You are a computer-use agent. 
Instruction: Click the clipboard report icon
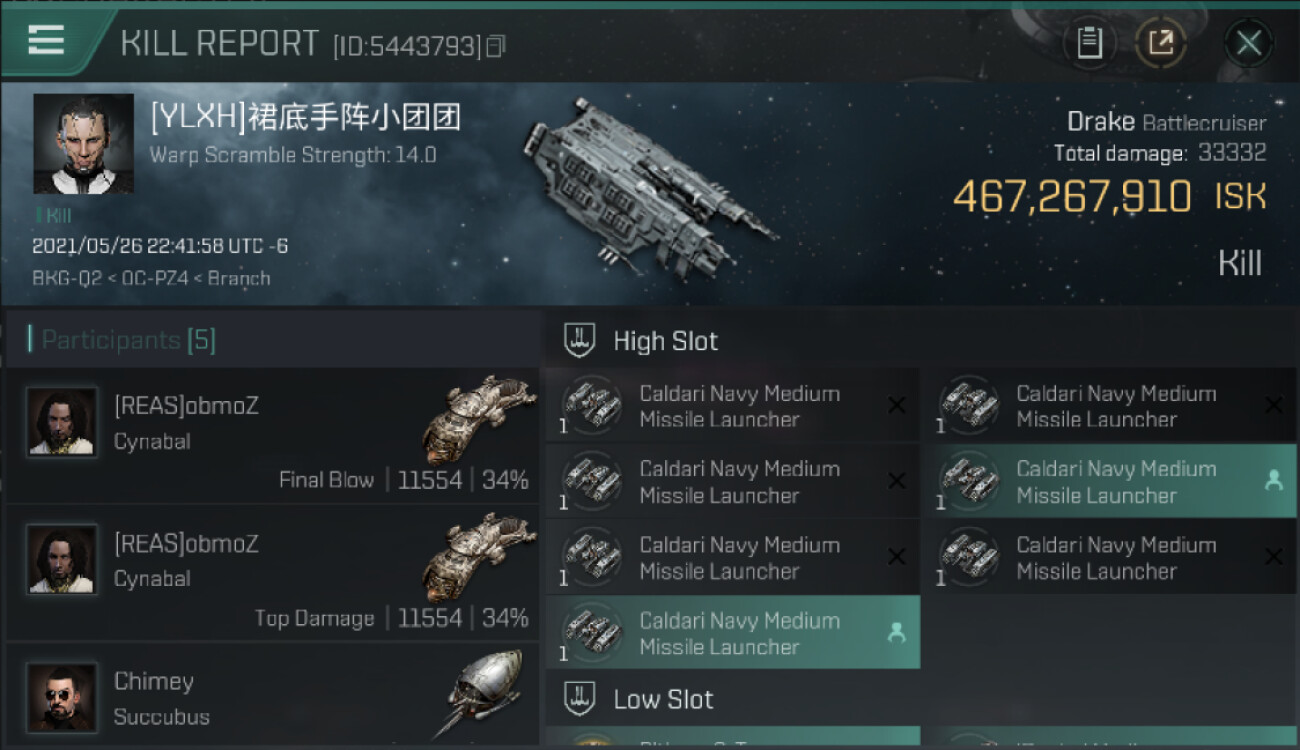click(1089, 43)
